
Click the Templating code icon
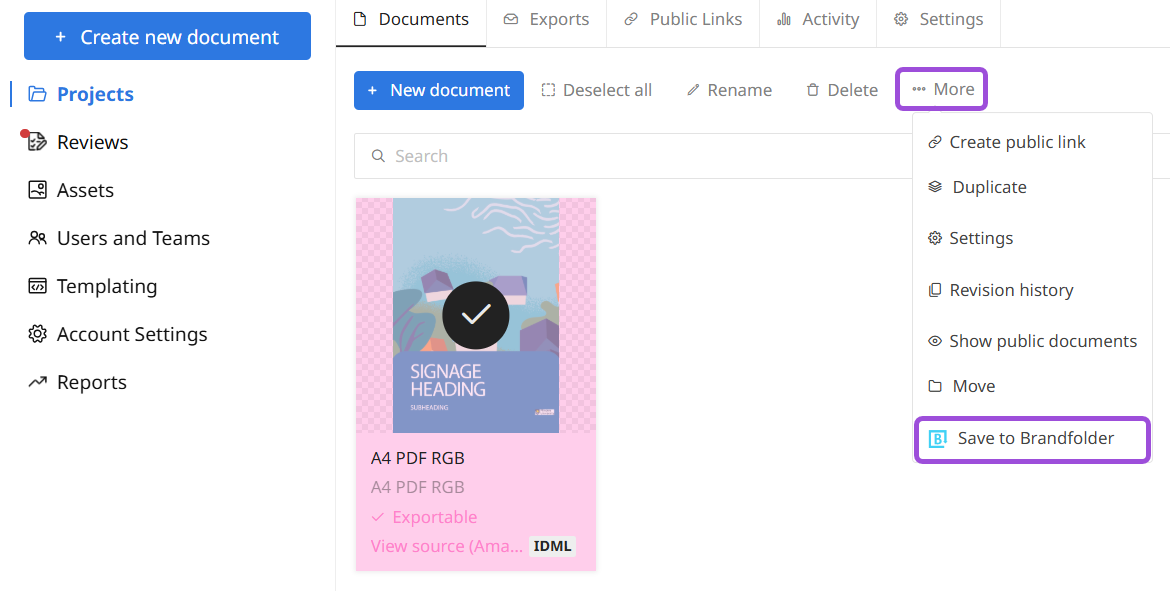pyautogui.click(x=37, y=286)
